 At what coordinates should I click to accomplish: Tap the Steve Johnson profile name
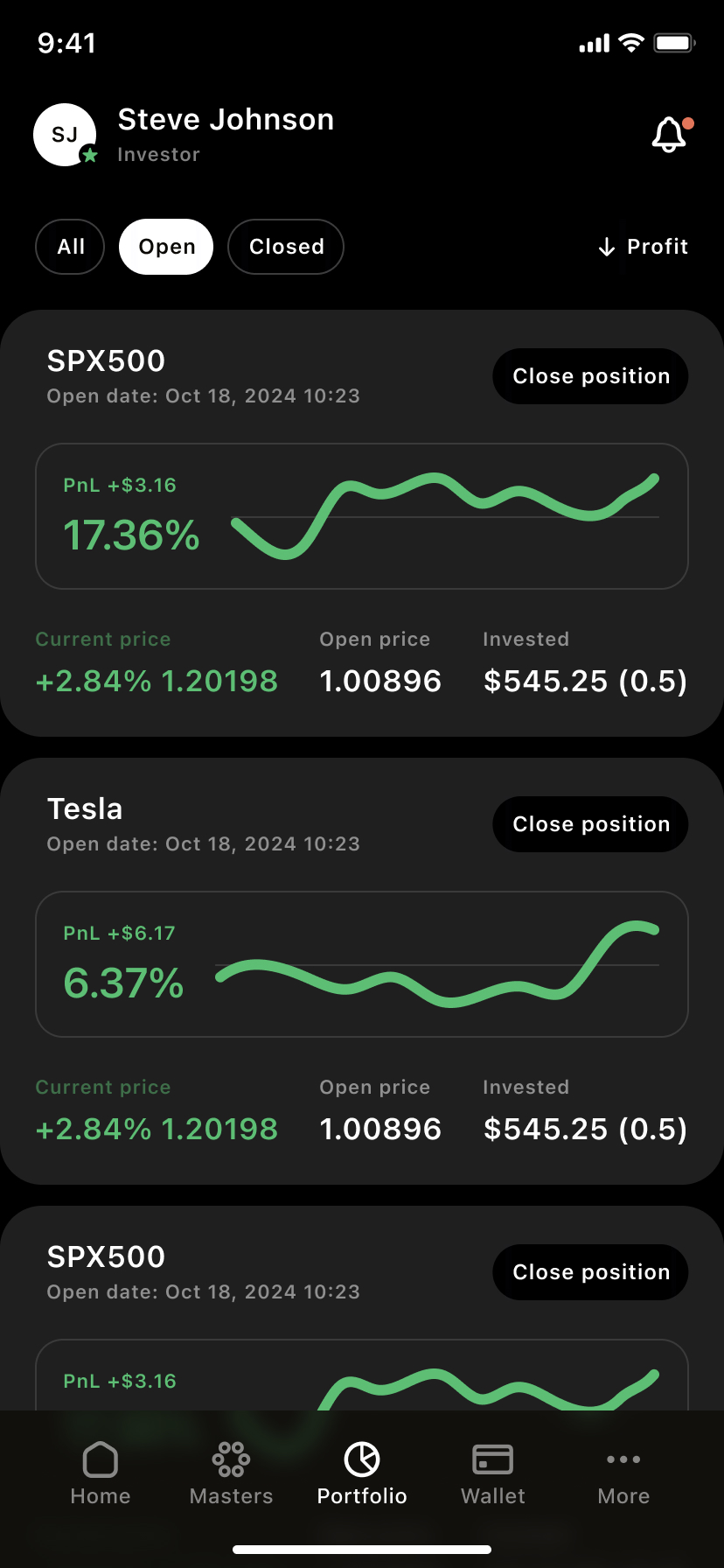click(226, 120)
